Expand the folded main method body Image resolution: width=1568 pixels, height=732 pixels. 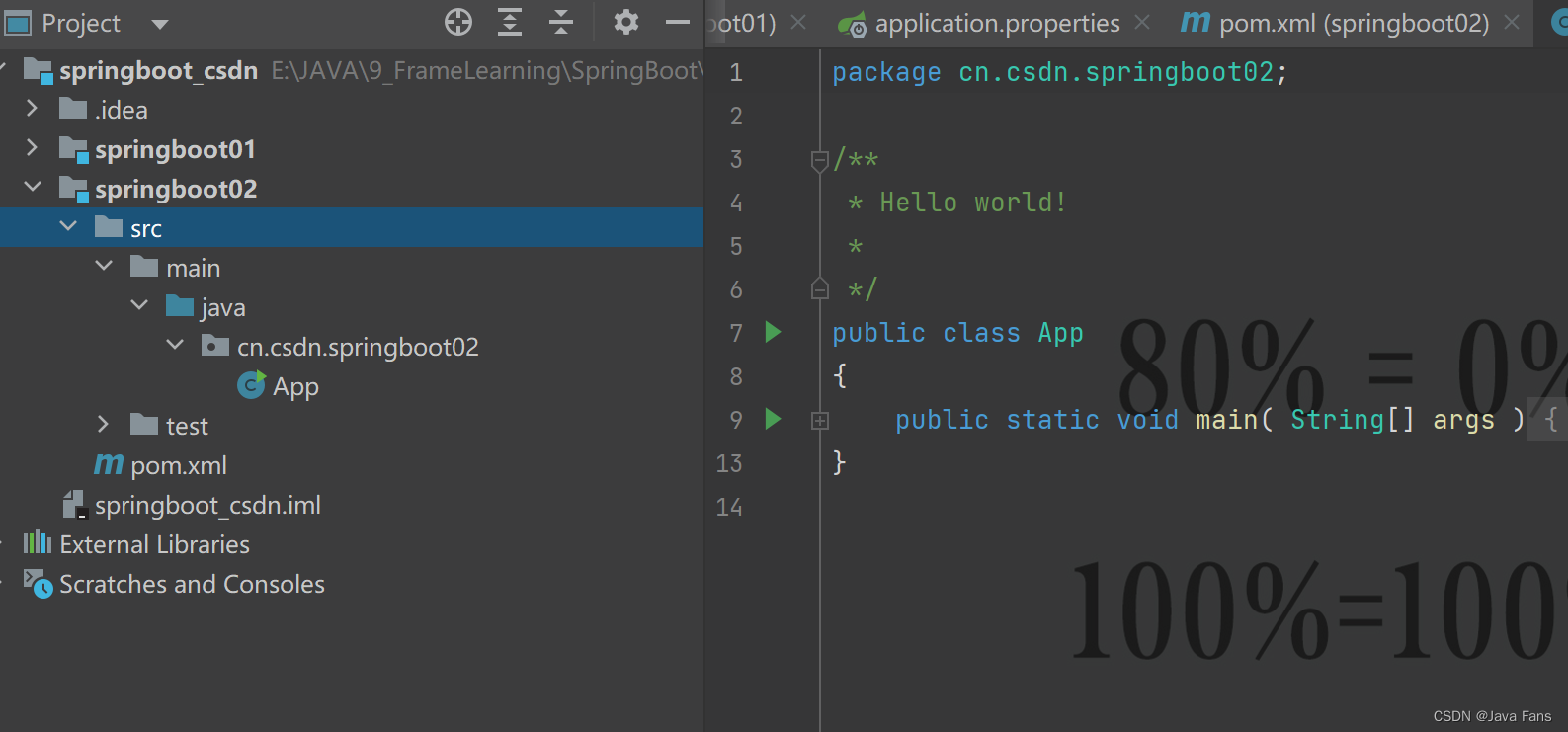(819, 421)
